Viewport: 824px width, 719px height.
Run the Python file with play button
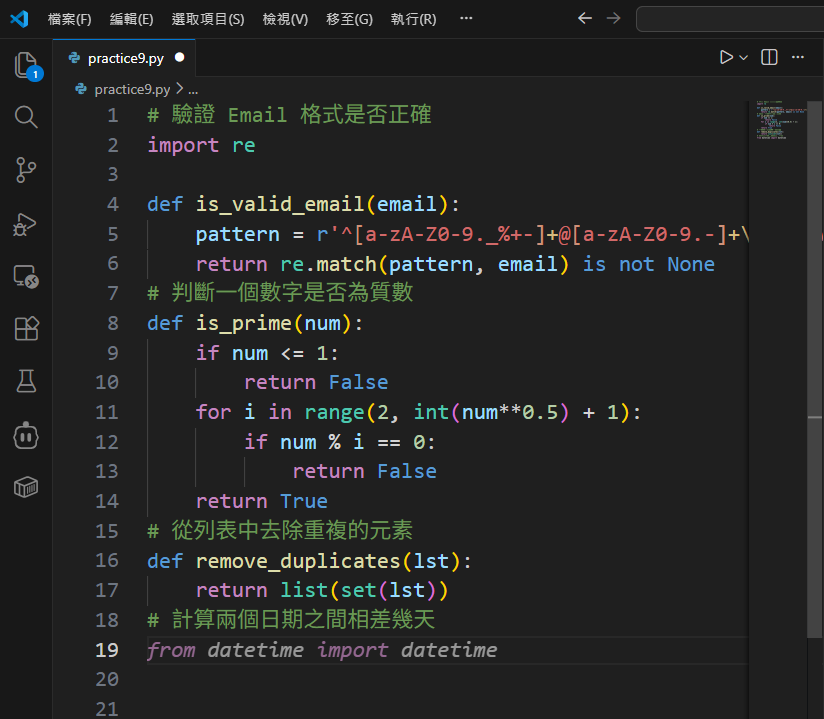point(726,58)
